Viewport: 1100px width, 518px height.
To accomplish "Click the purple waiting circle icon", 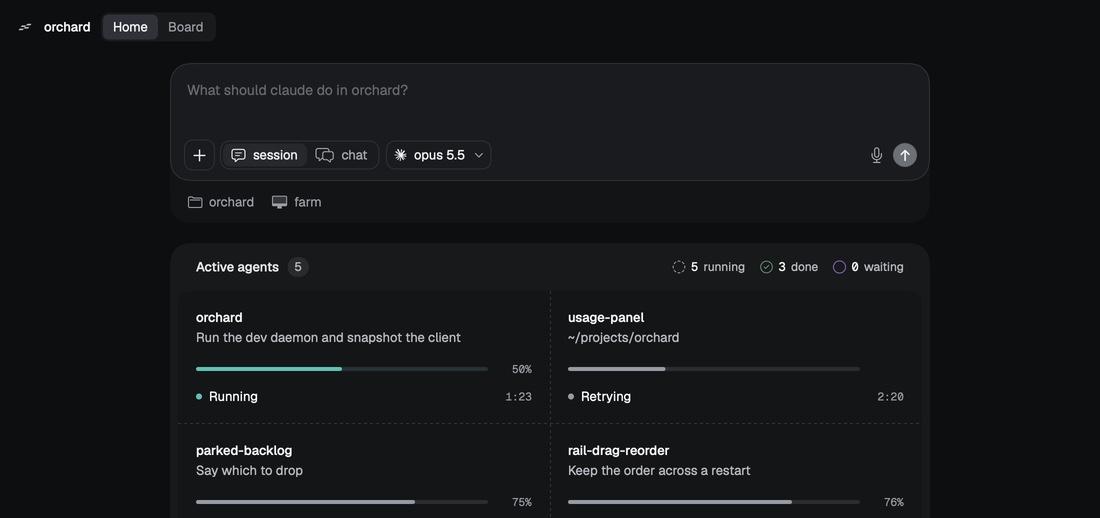I will [x=839, y=267].
